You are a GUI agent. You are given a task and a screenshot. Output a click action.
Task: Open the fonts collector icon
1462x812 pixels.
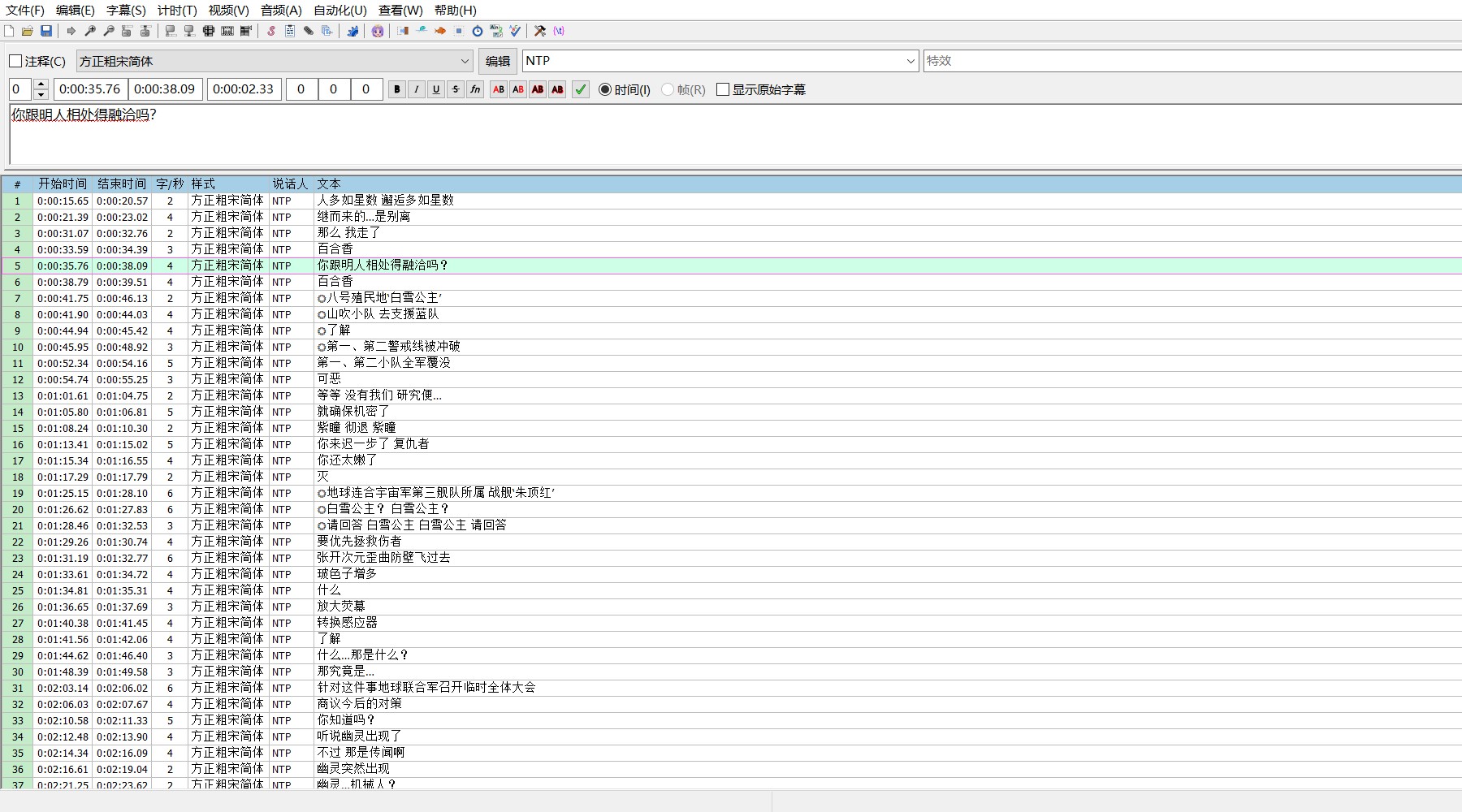click(x=327, y=31)
